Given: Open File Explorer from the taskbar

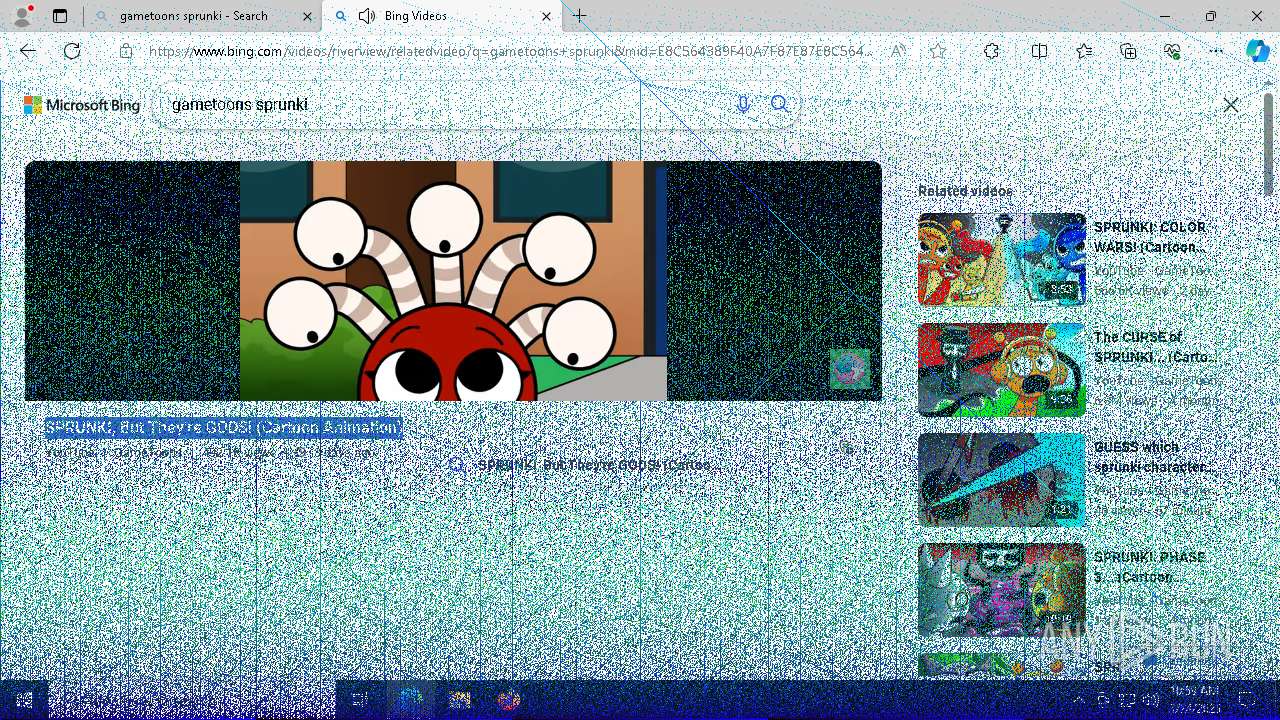Looking at the screenshot, I should coord(460,700).
